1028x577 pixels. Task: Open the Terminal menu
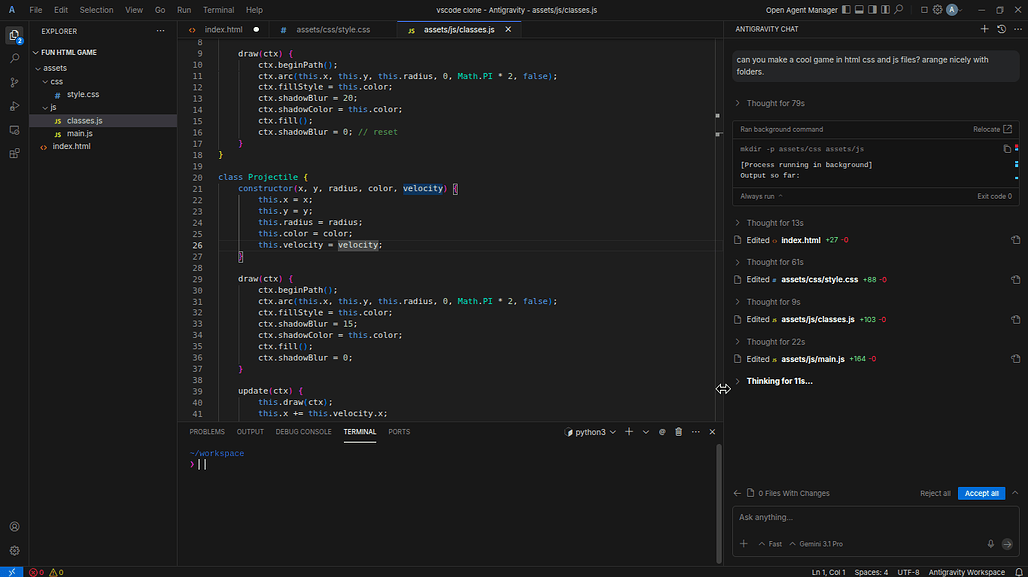[x=218, y=10]
